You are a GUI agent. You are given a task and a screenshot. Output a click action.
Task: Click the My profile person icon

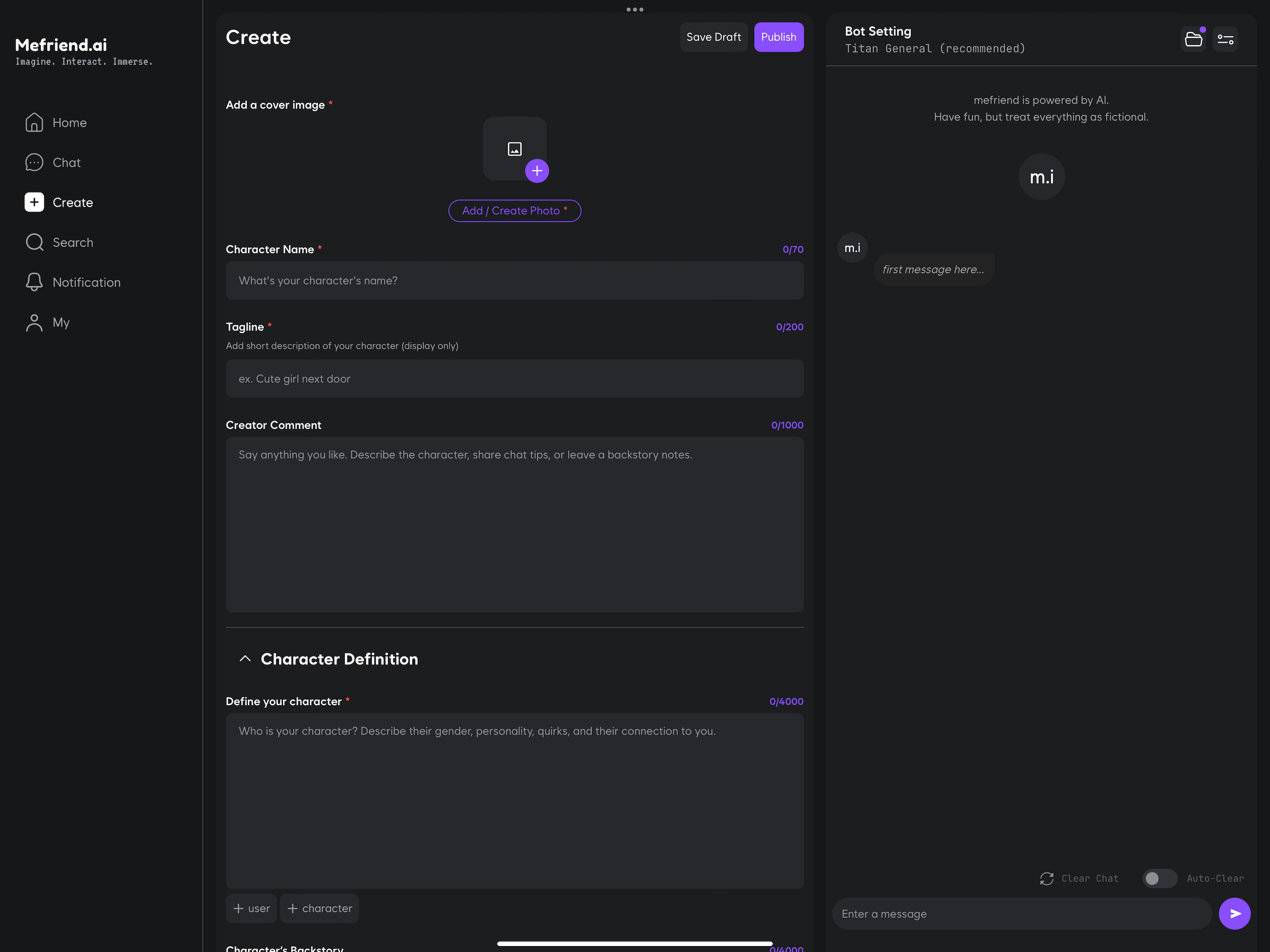pyautogui.click(x=34, y=322)
